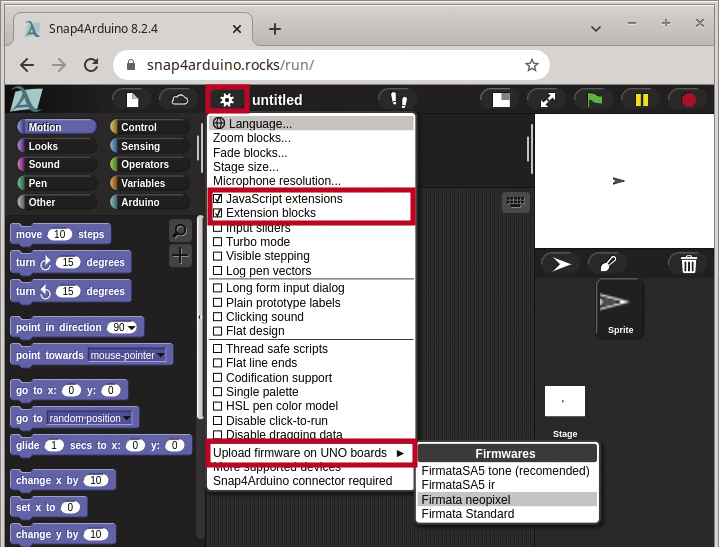Select the Arduino blocks category
This screenshot has width=720, height=547.
coord(140,202)
